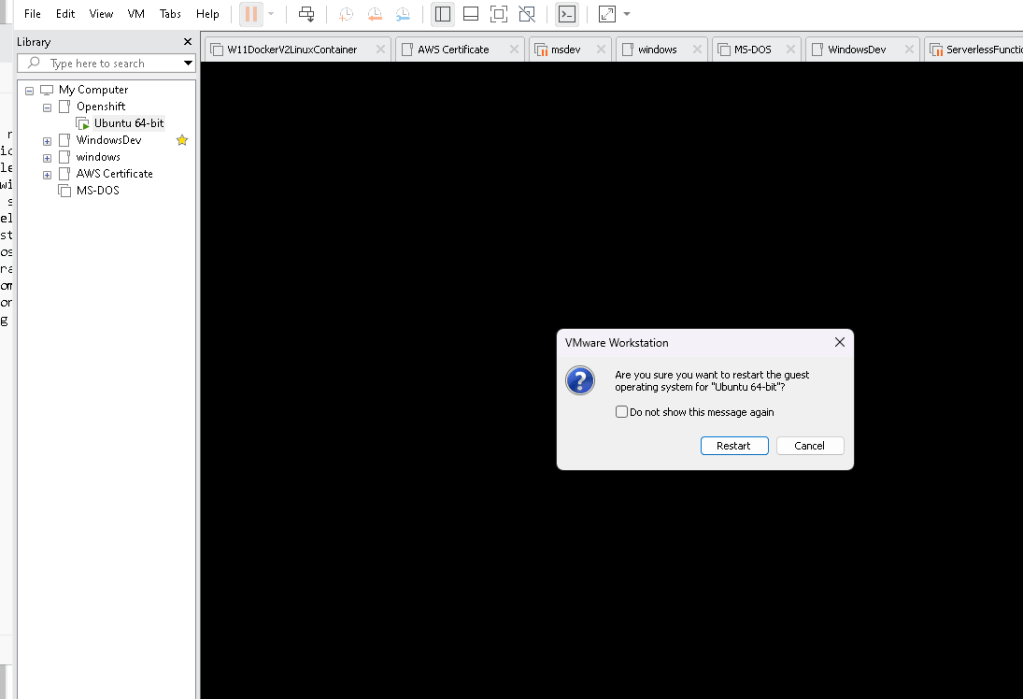Close the VMware Workstation dialog

840,342
